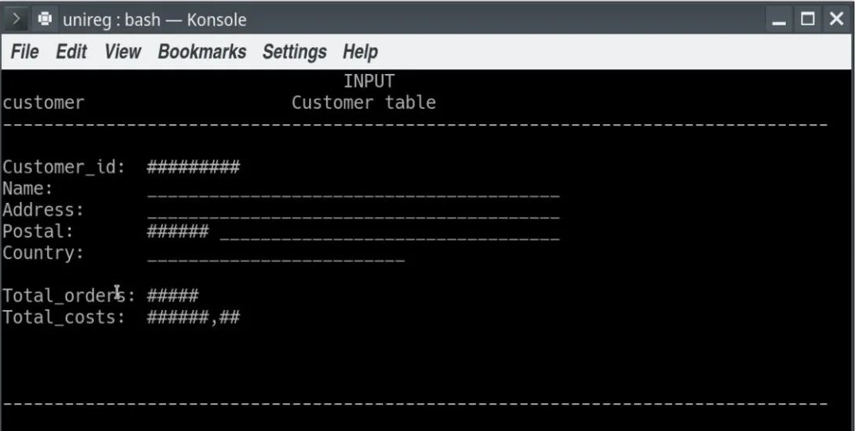Open the View menu
The height and width of the screenshot is (431, 855).
click(123, 52)
